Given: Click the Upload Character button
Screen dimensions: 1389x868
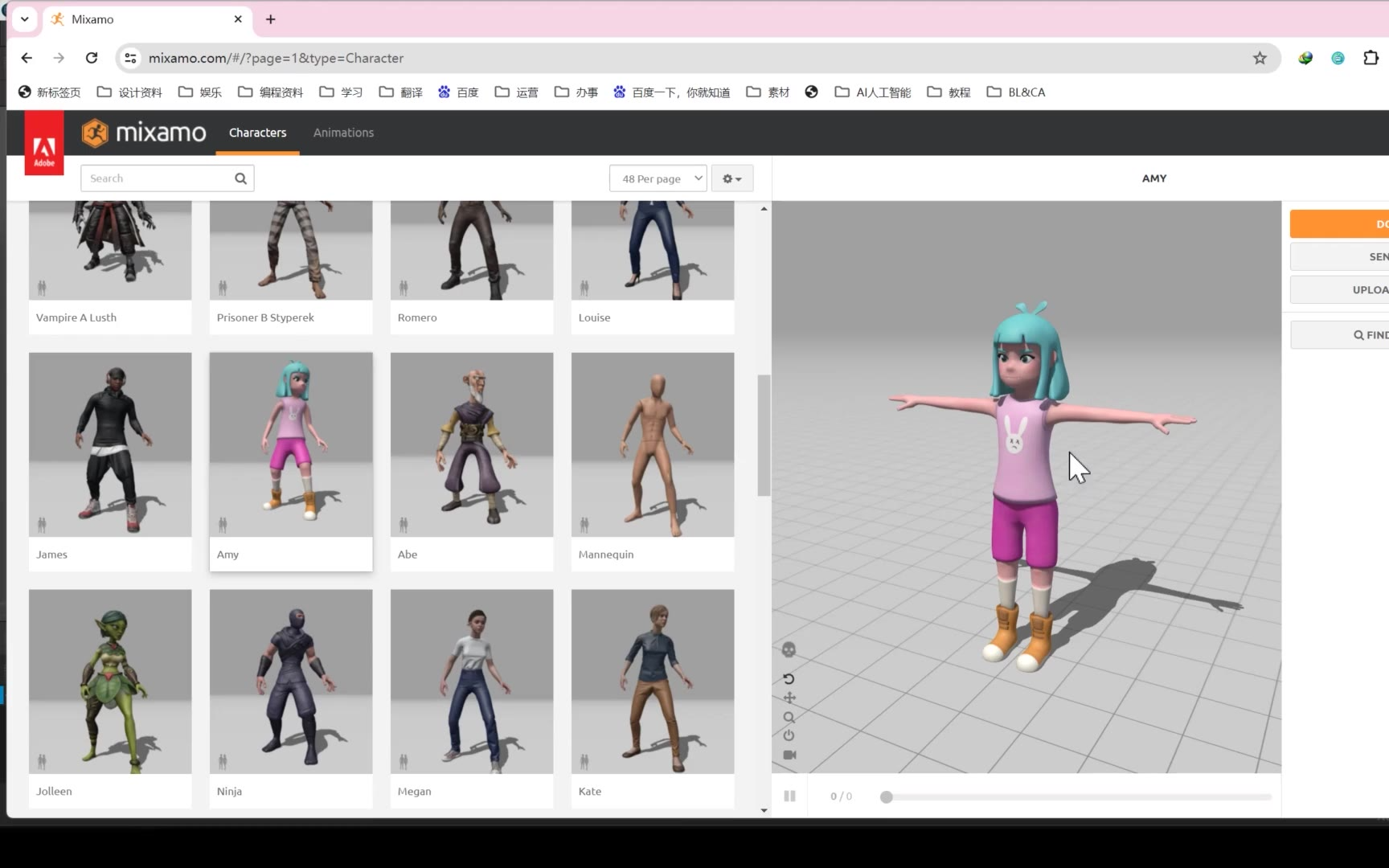Looking at the screenshot, I should [x=1339, y=289].
